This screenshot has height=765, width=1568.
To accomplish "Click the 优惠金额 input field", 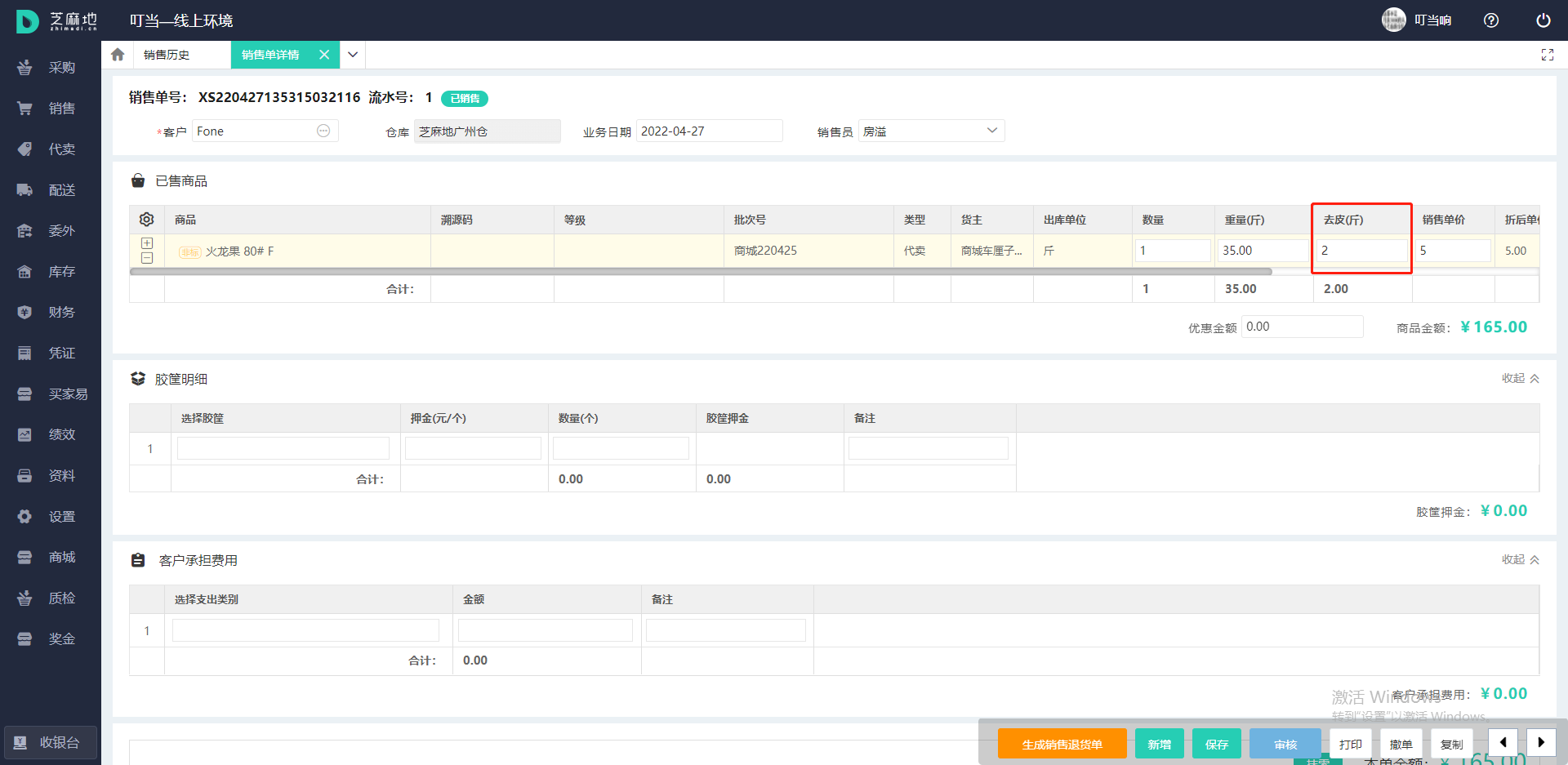I will tap(1302, 327).
